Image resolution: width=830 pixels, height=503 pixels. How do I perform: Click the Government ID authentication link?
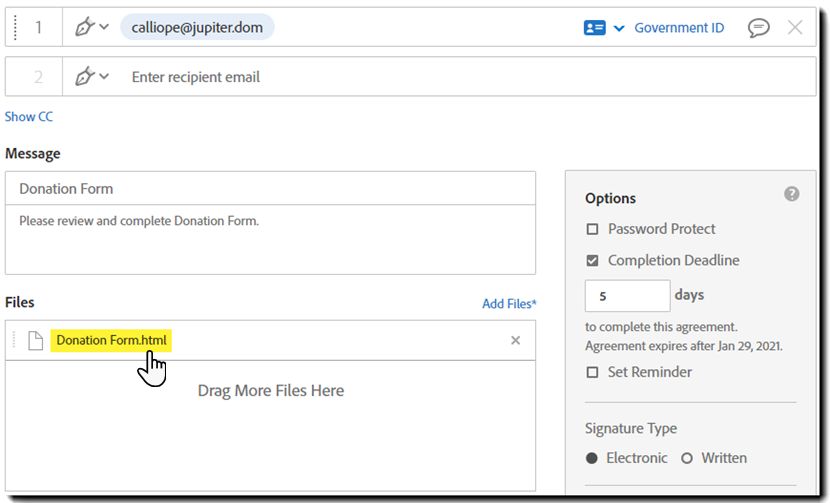[x=679, y=28]
